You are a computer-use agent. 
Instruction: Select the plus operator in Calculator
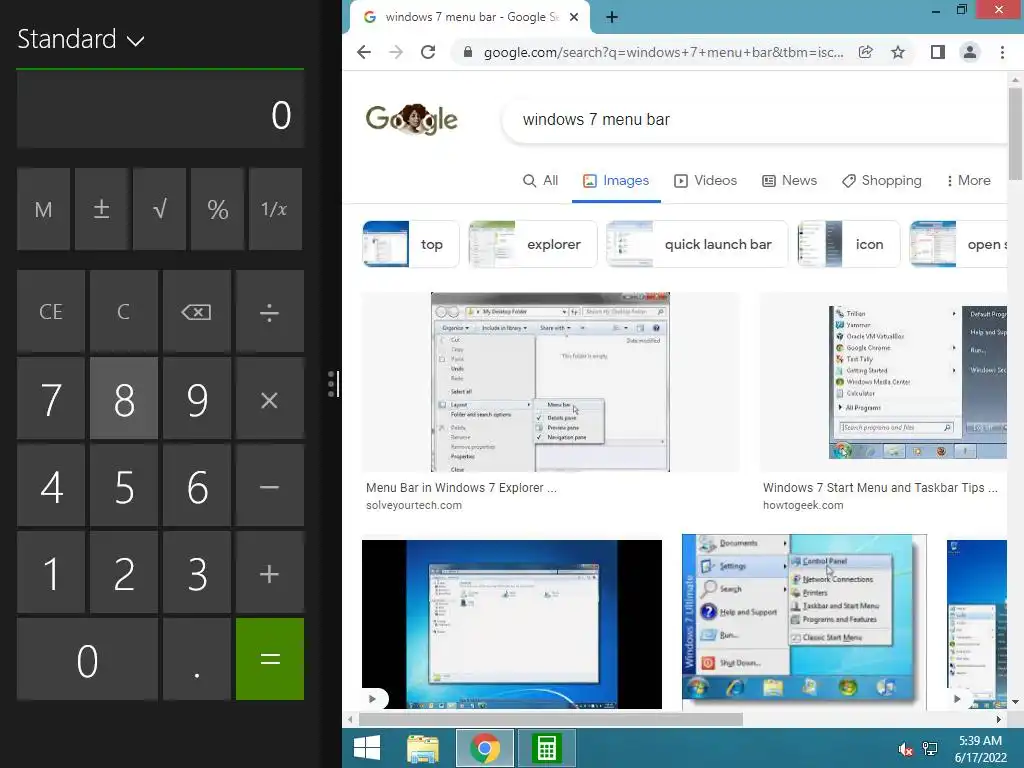270,573
